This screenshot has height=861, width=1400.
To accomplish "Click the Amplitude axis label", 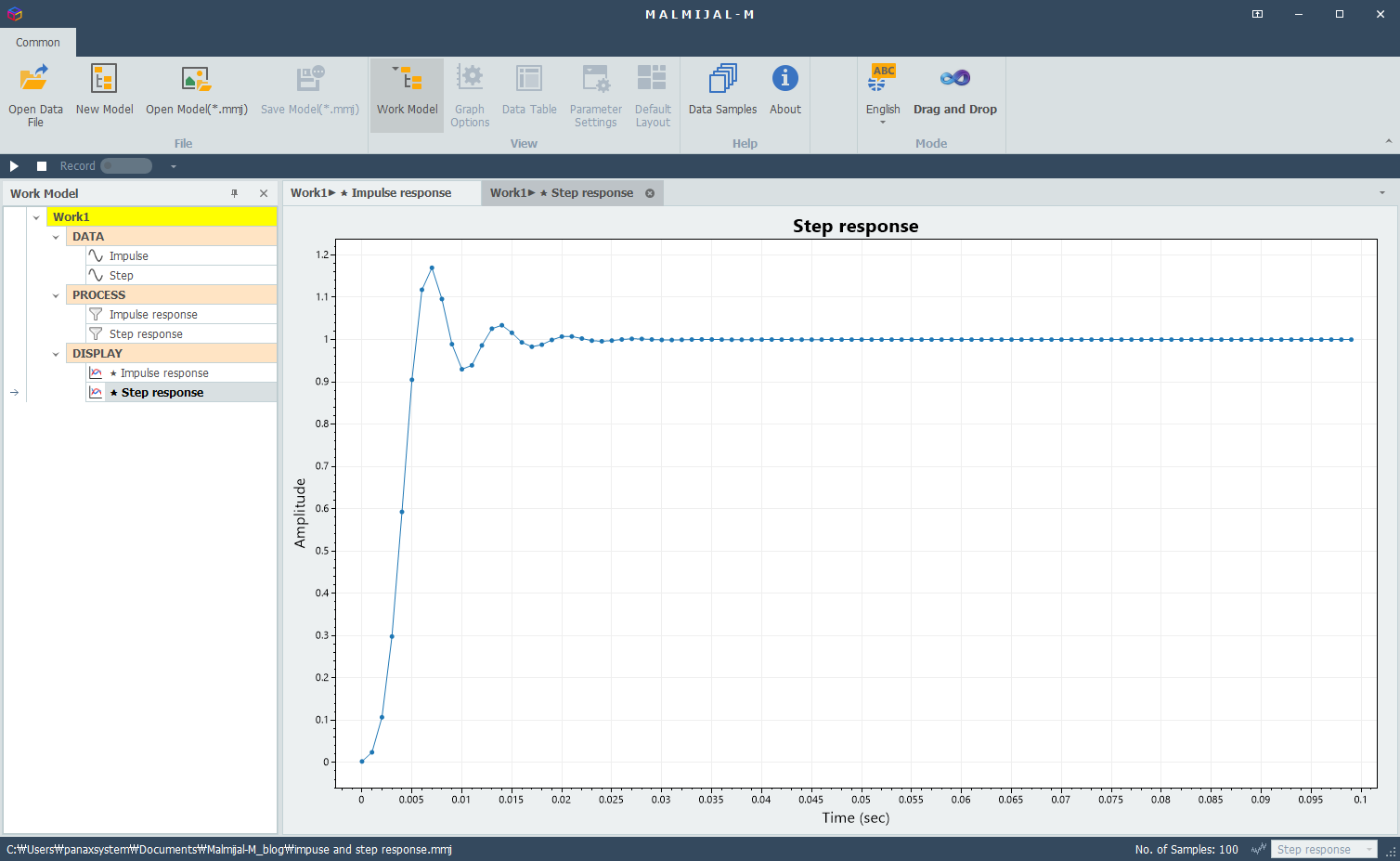I will tap(300, 513).
